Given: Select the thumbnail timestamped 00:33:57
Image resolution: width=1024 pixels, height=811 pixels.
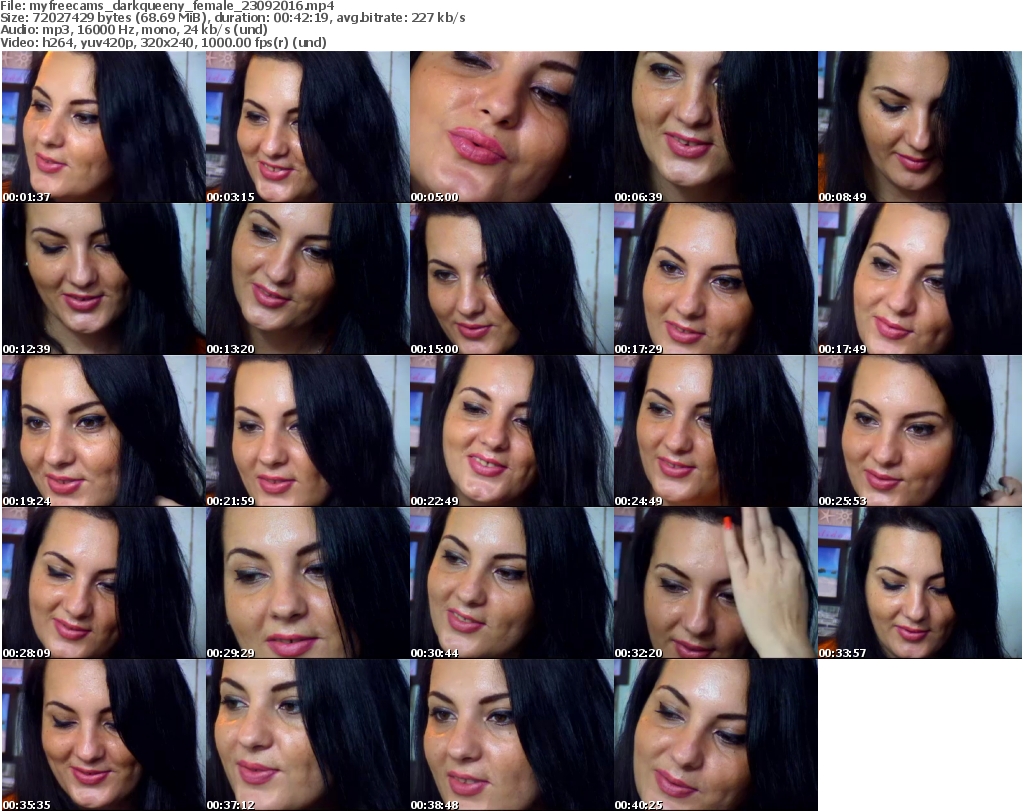Looking at the screenshot, I should pos(920,583).
